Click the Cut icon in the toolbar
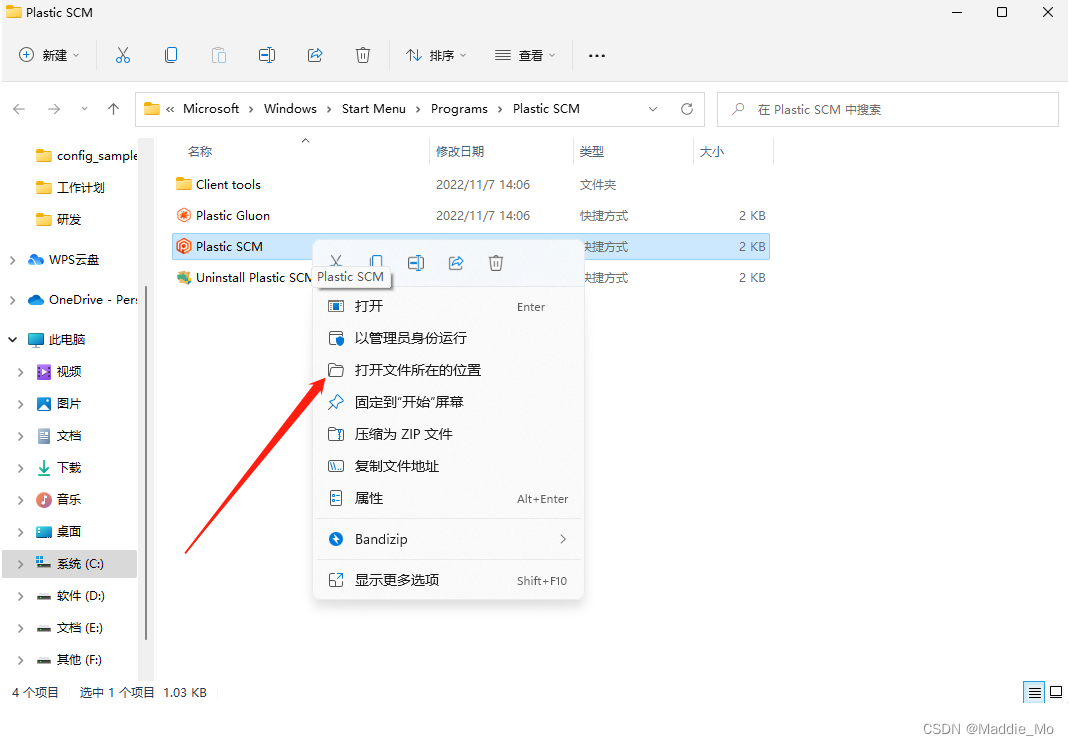The height and width of the screenshot is (745, 1069). click(x=123, y=55)
